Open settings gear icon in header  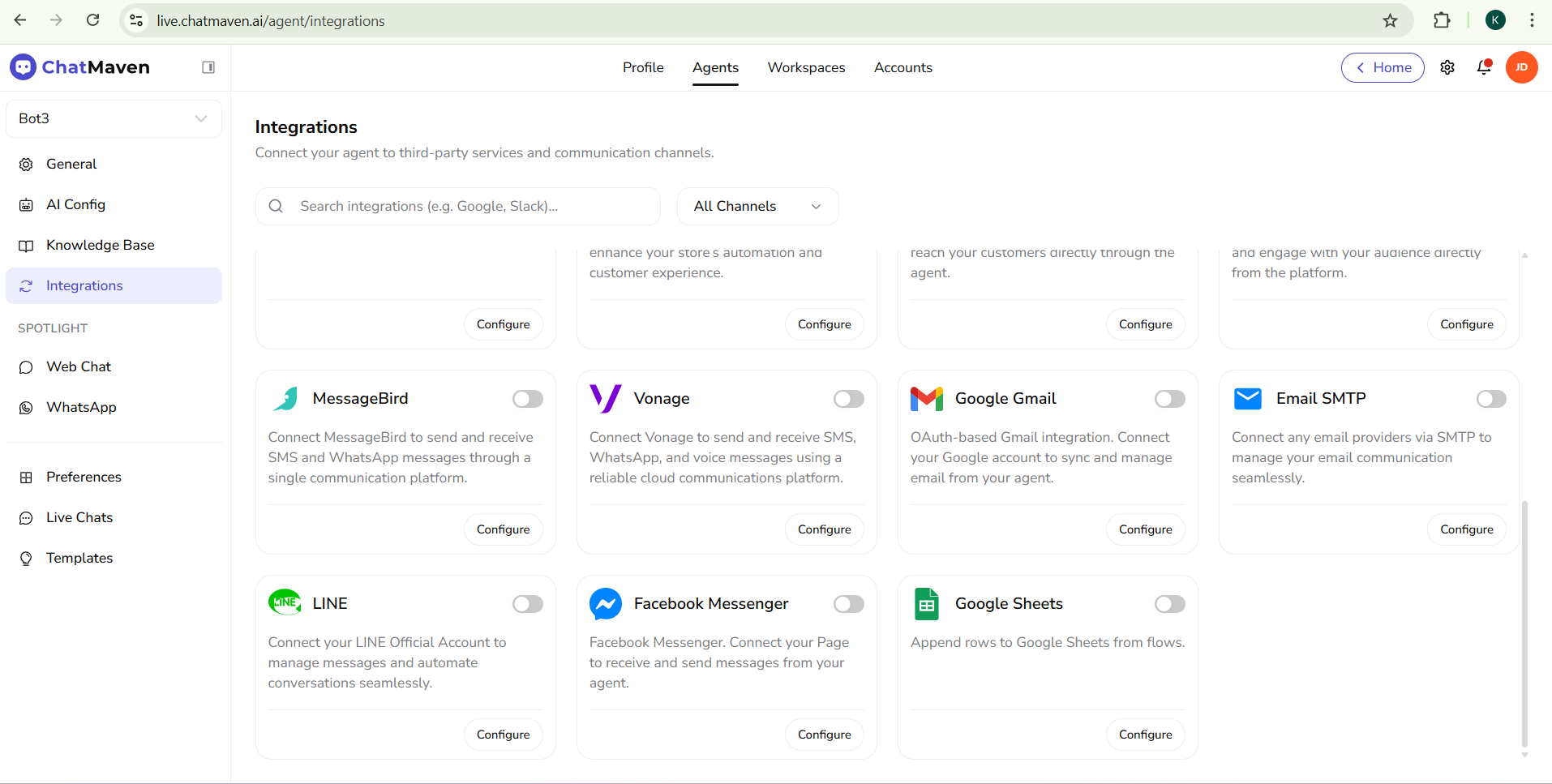(1447, 67)
